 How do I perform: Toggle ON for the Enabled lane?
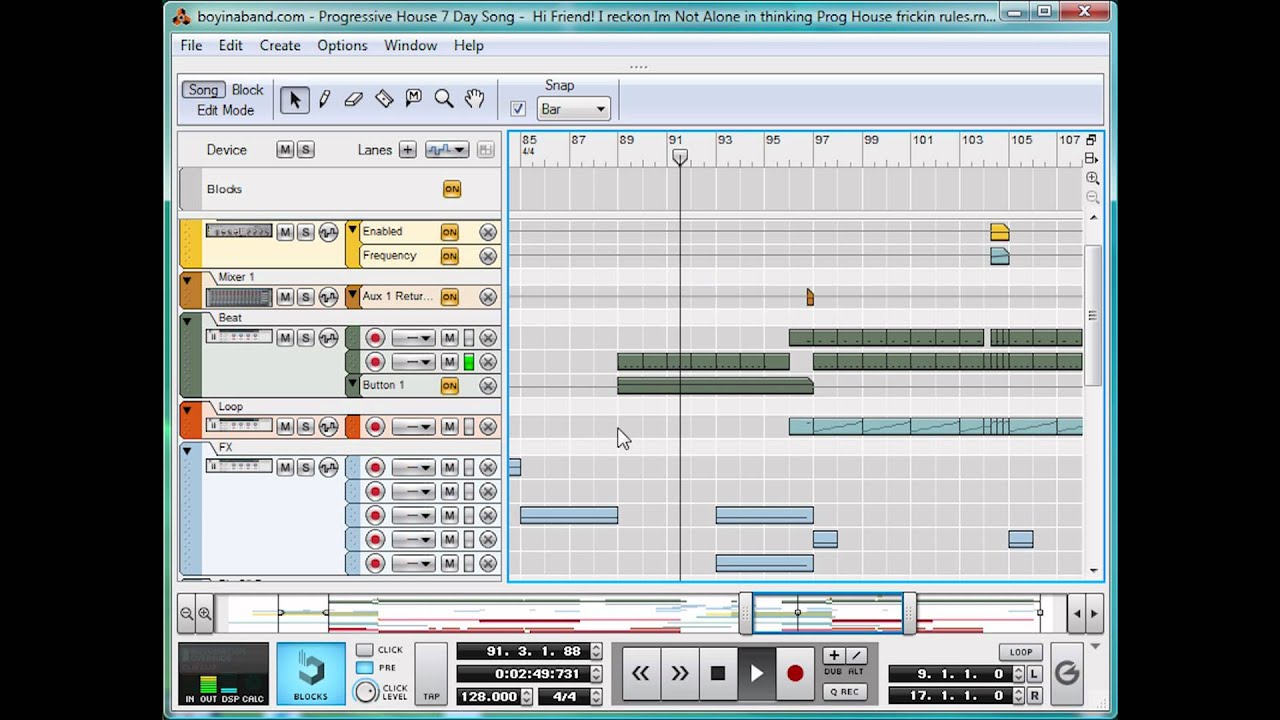pyautogui.click(x=450, y=232)
